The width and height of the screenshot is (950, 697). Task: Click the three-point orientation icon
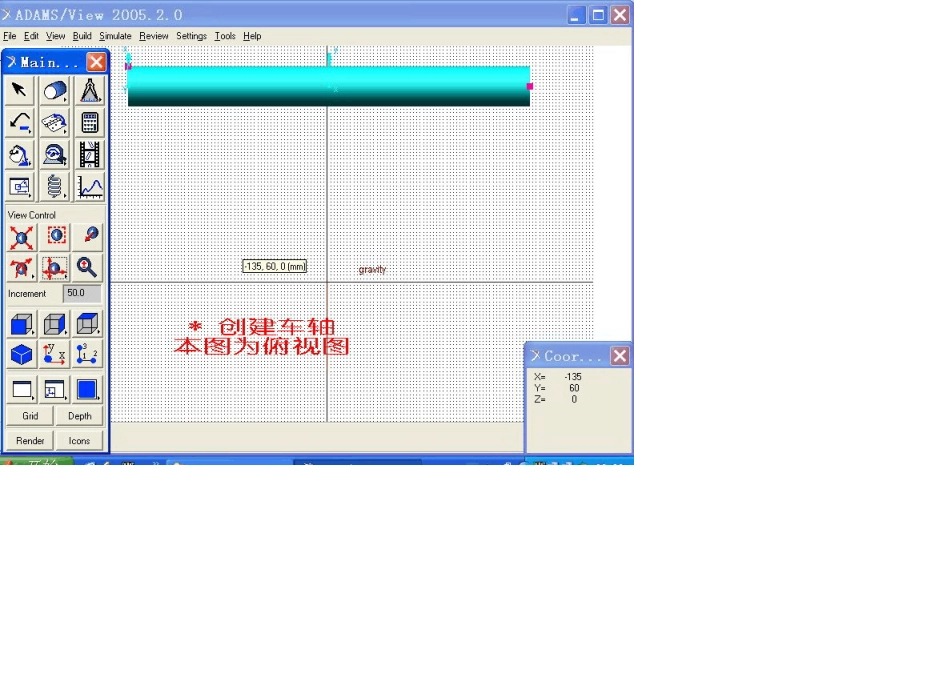pos(88,355)
